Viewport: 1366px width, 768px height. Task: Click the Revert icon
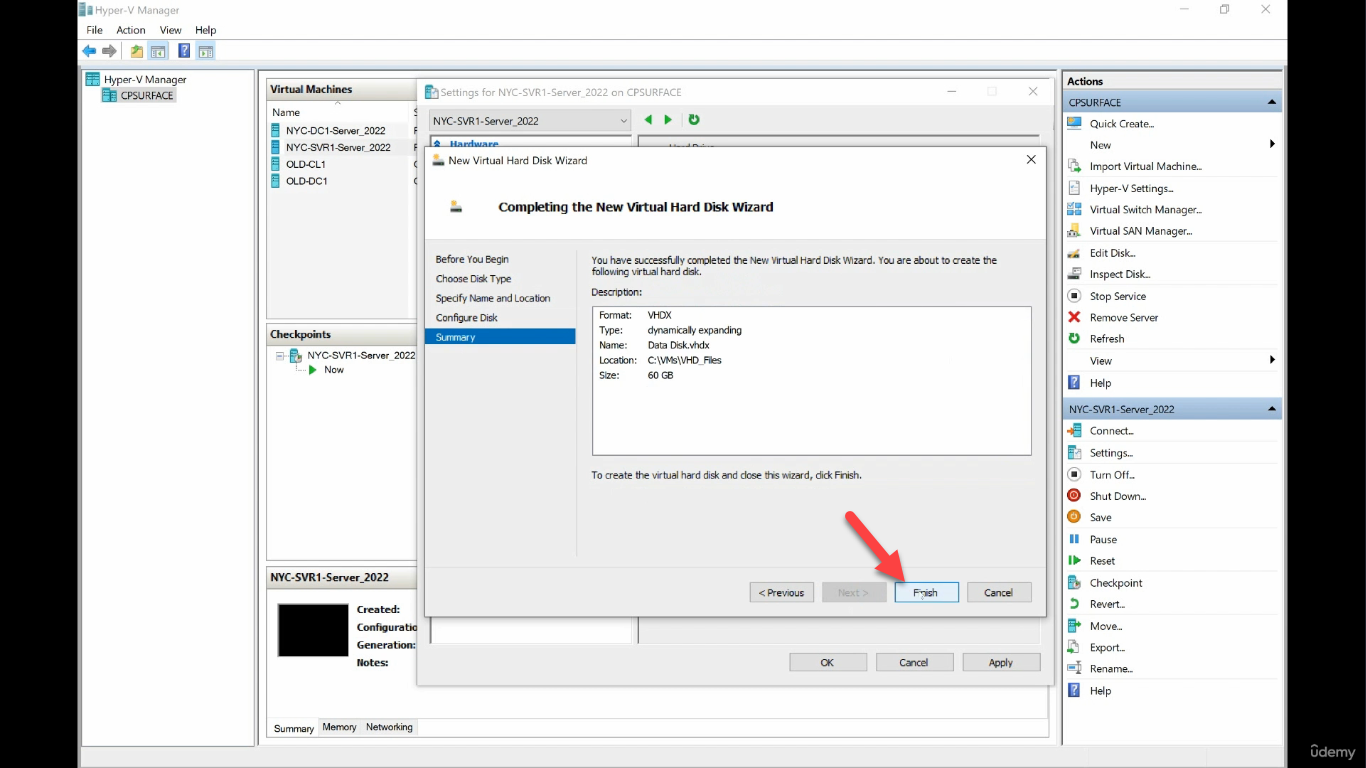[x=1074, y=604]
